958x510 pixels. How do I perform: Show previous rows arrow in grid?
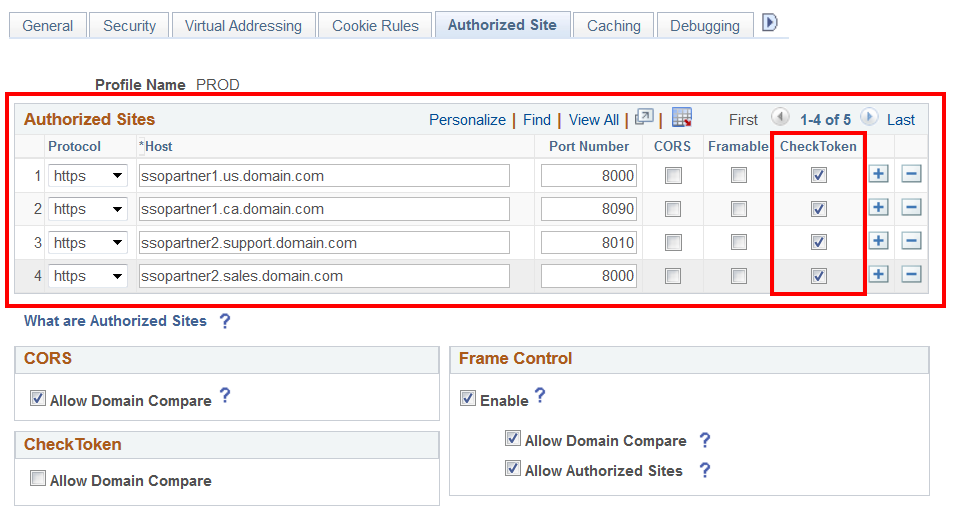pos(780,116)
